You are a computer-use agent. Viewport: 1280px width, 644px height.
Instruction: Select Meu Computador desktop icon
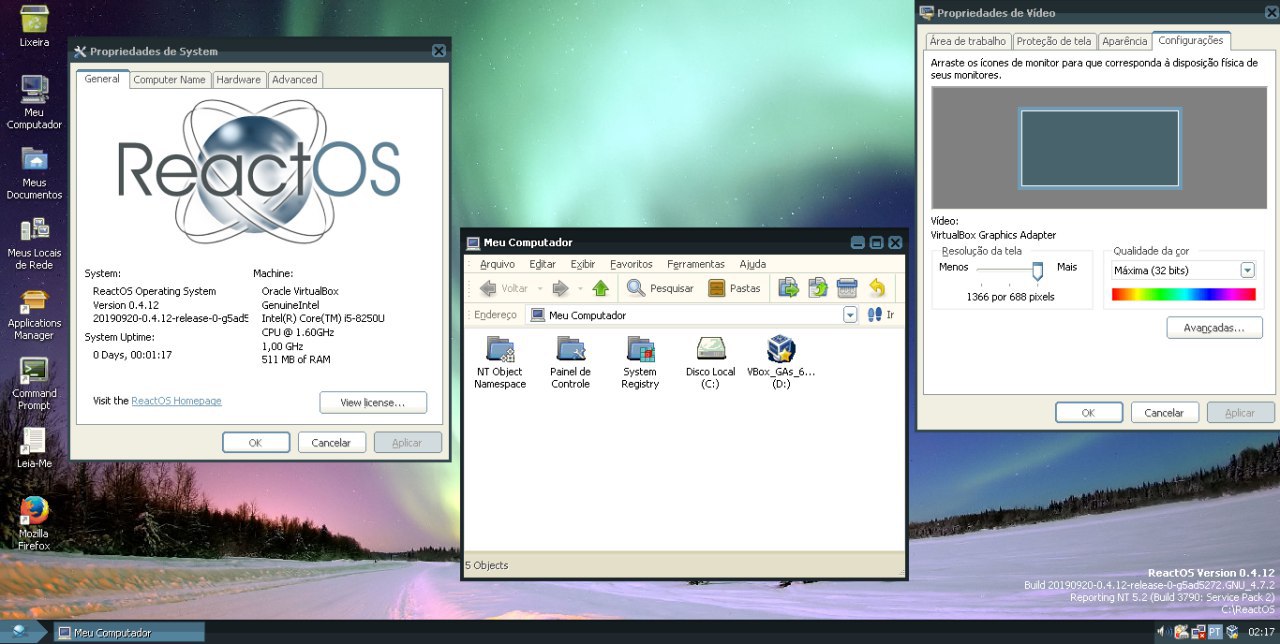(34, 102)
